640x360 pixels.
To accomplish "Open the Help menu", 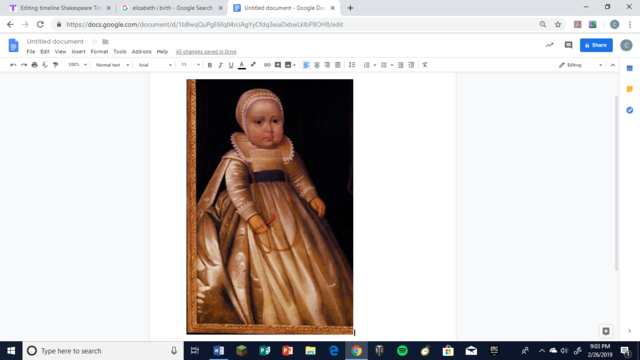I will click(x=162, y=52).
